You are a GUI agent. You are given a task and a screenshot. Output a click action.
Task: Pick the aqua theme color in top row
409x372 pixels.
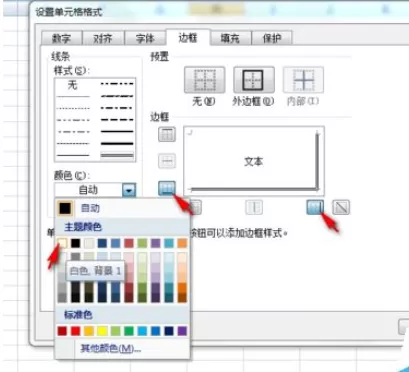[x=169, y=243]
